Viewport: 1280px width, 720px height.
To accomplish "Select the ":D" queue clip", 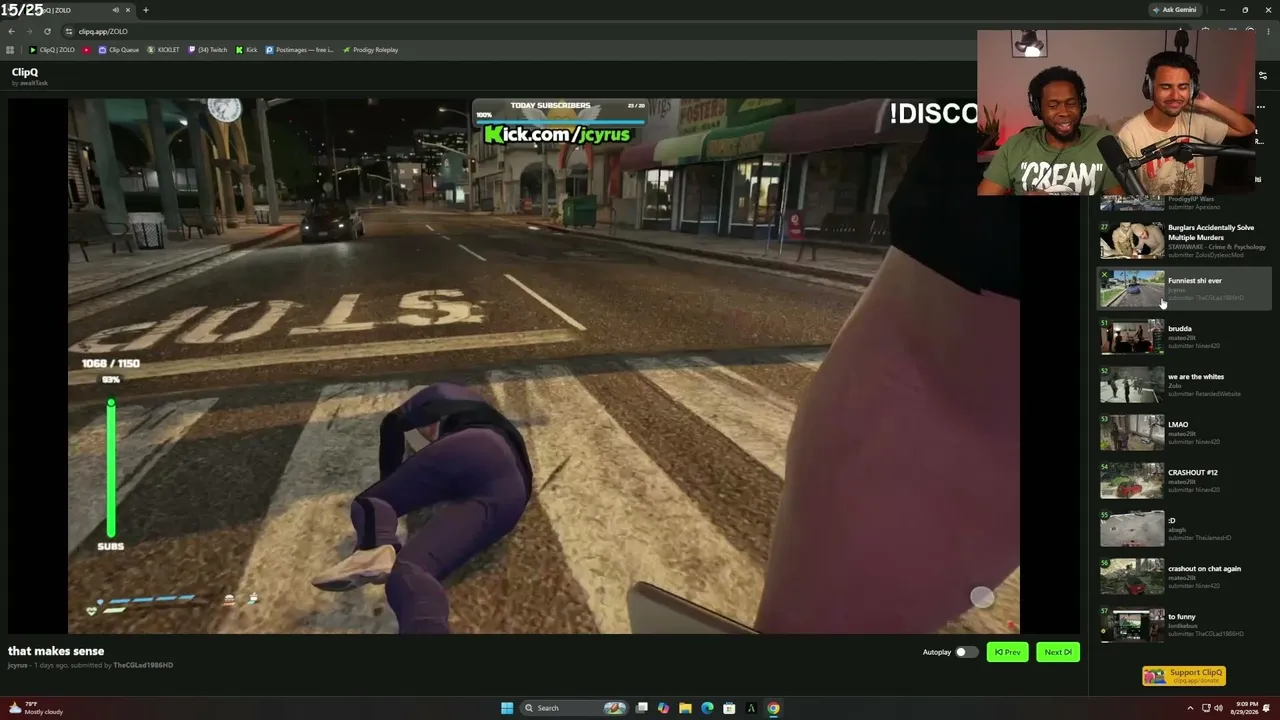I will 1185,528.
